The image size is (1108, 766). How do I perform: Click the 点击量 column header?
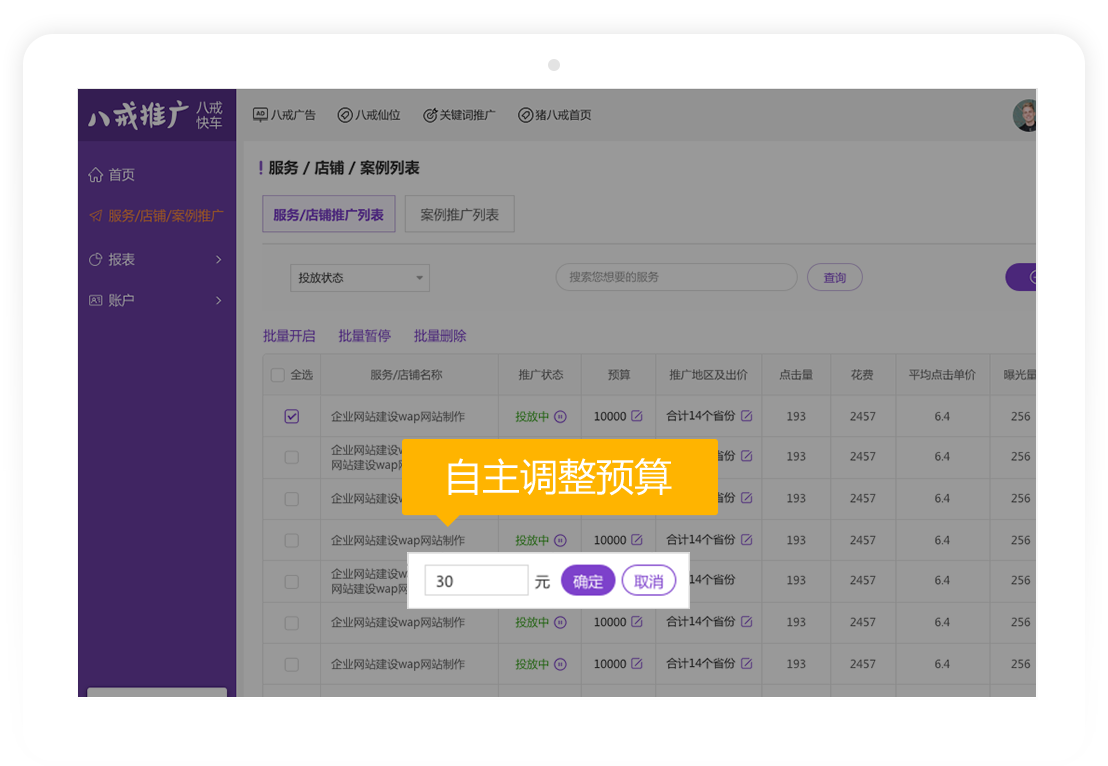(x=796, y=375)
